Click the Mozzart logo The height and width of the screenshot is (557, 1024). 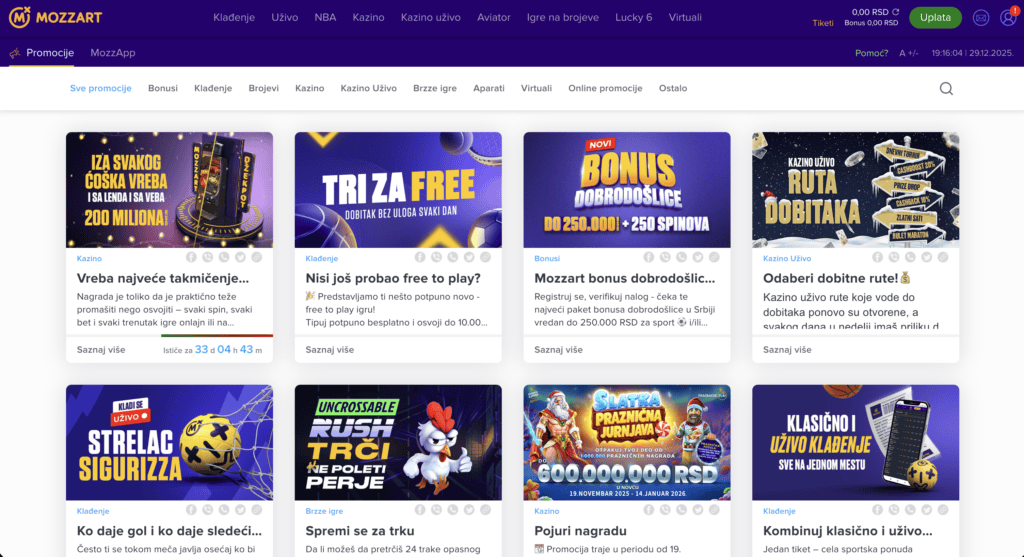[x=56, y=17]
